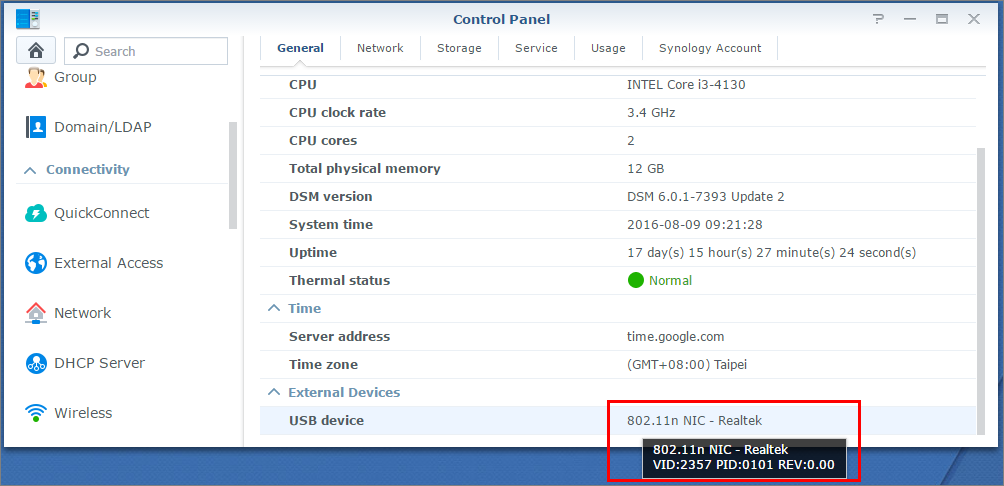Click the 12 GB memory value
1004x486 pixels.
(x=646, y=168)
